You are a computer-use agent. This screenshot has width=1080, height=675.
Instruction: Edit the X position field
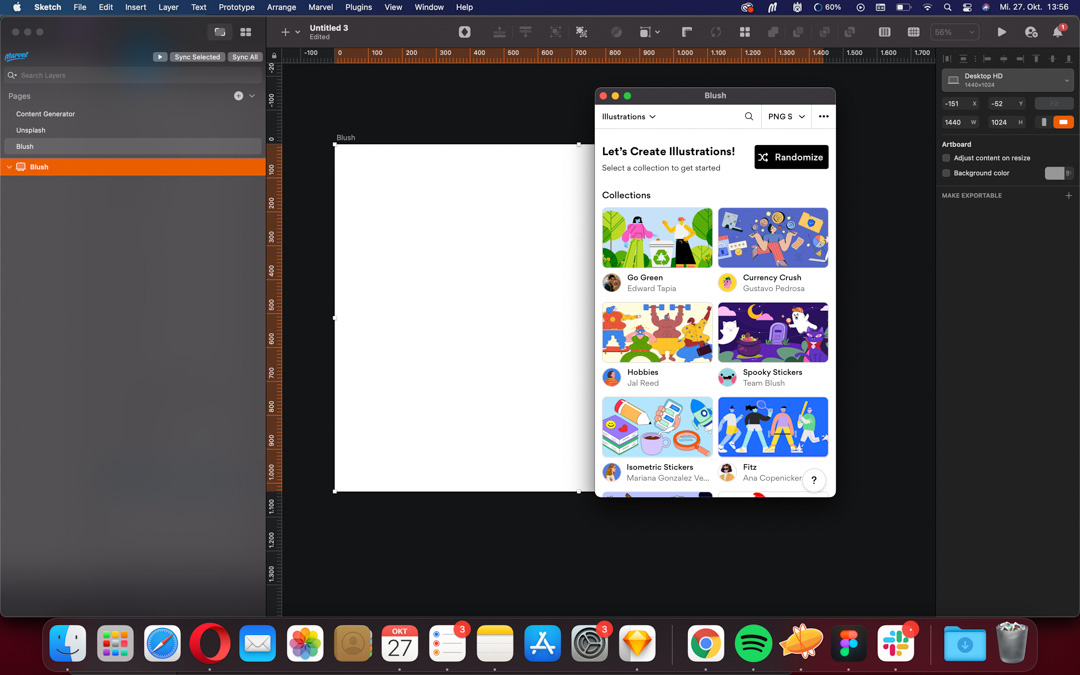tap(960, 103)
